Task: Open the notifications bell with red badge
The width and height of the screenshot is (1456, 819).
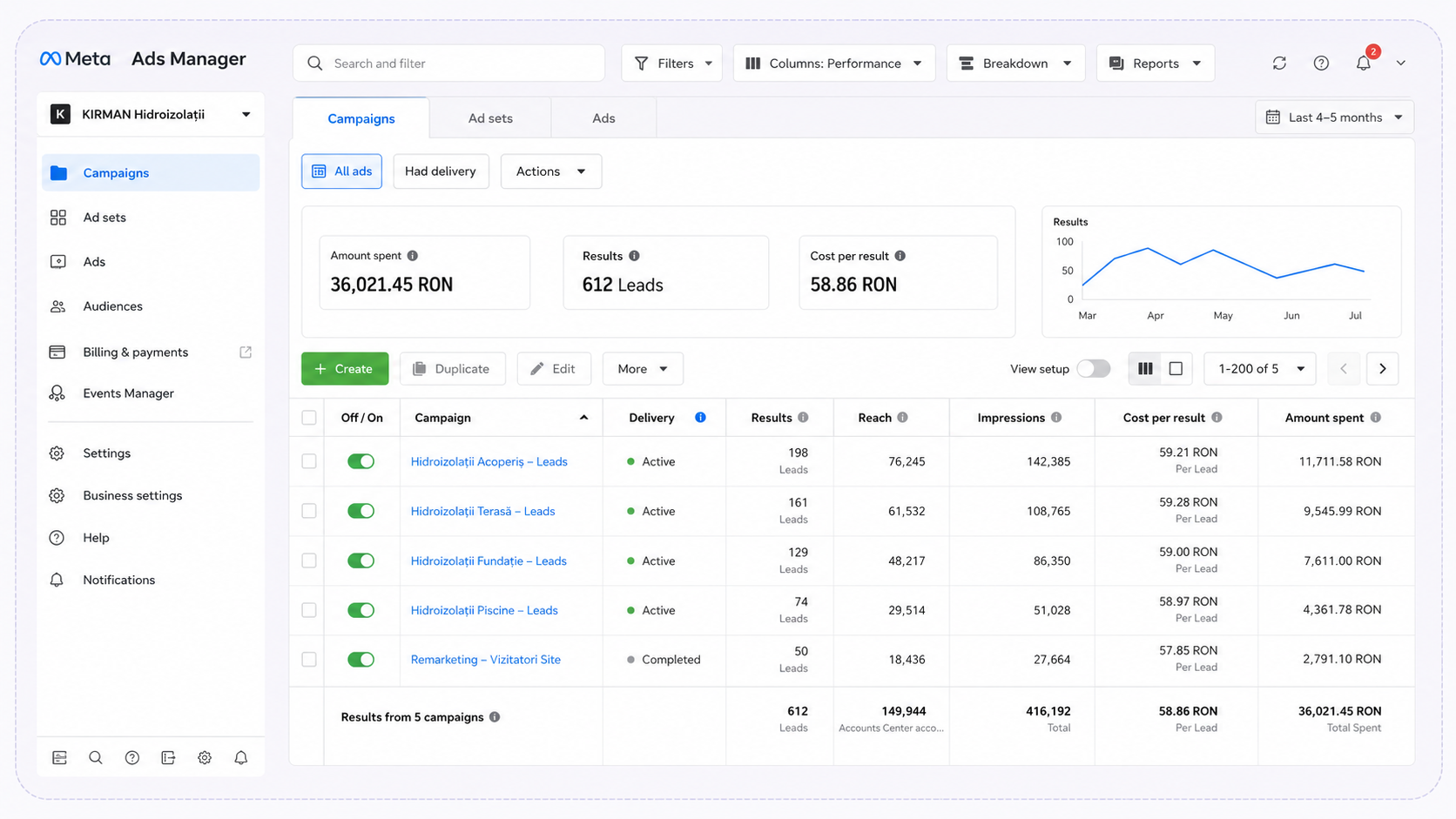Action: (1364, 62)
